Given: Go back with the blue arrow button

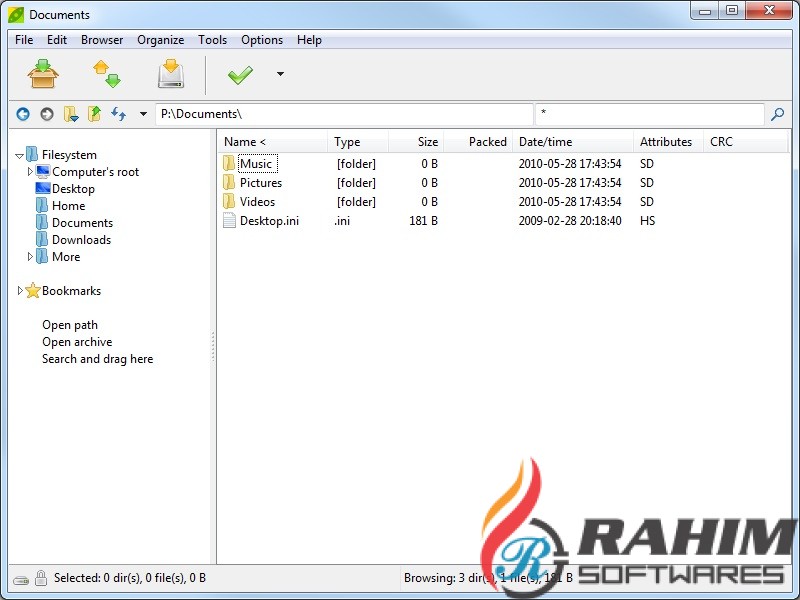Looking at the screenshot, I should coord(23,114).
